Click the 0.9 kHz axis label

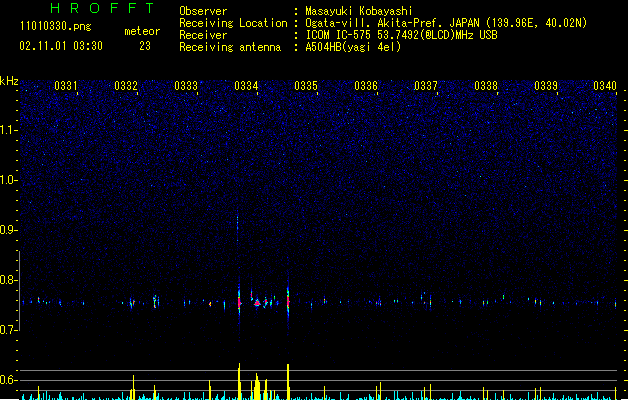[8, 230]
